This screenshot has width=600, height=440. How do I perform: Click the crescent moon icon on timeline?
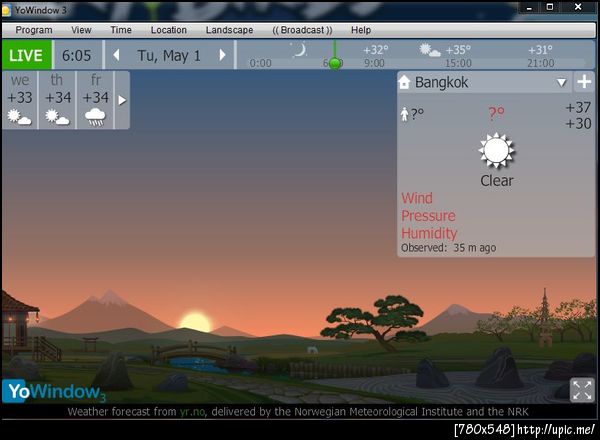[x=300, y=50]
